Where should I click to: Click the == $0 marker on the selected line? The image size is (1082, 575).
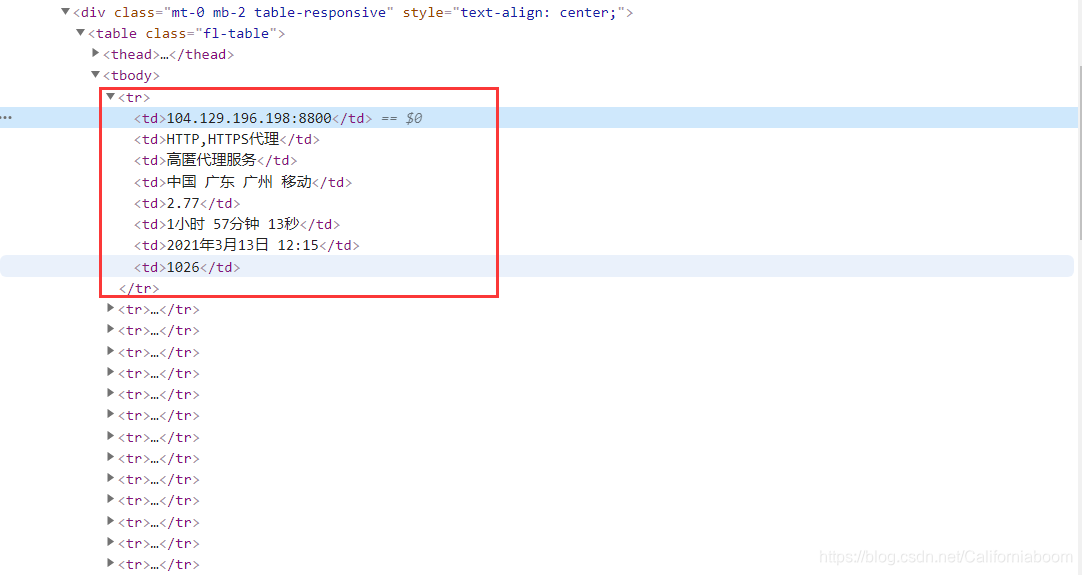402,119
